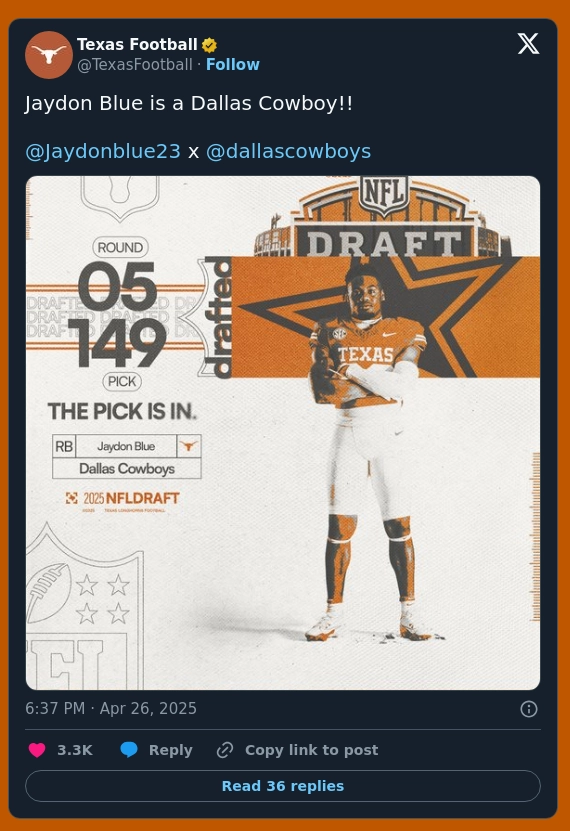This screenshot has width=570, height=831.
Task: Click the gold verified badge
Action: (x=209, y=45)
